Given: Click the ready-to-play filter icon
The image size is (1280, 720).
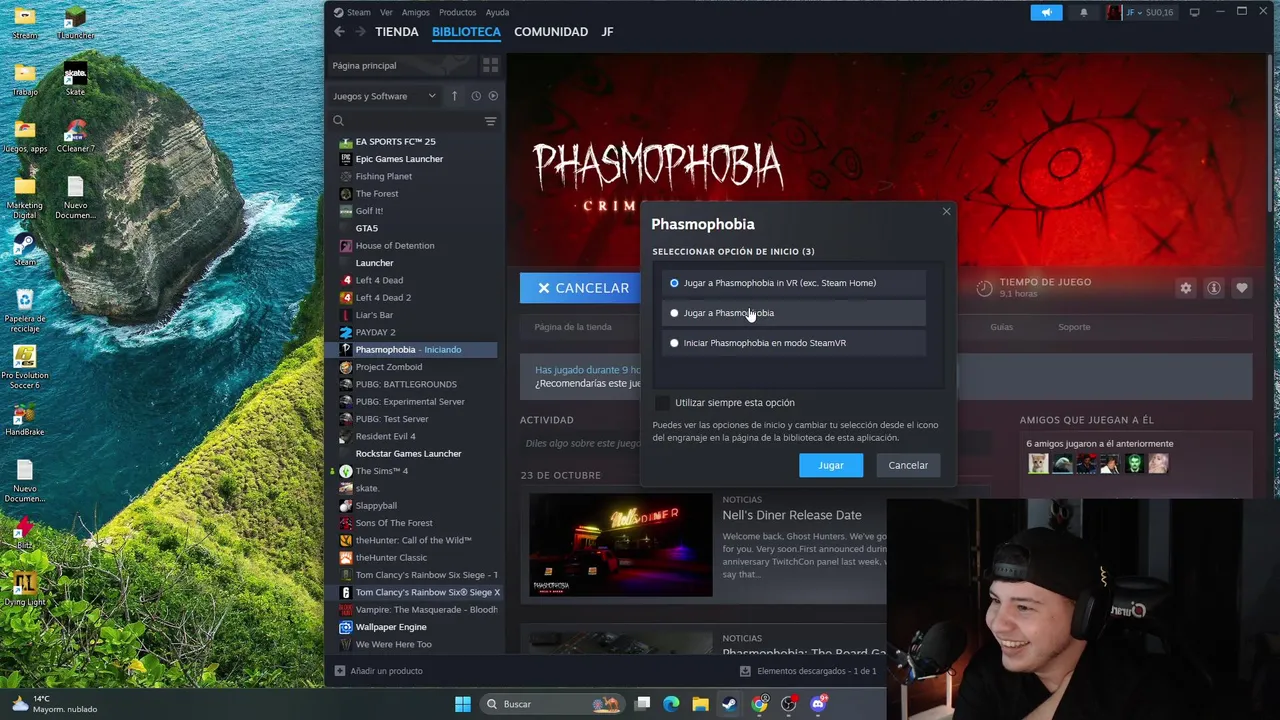Looking at the screenshot, I should 492,96.
